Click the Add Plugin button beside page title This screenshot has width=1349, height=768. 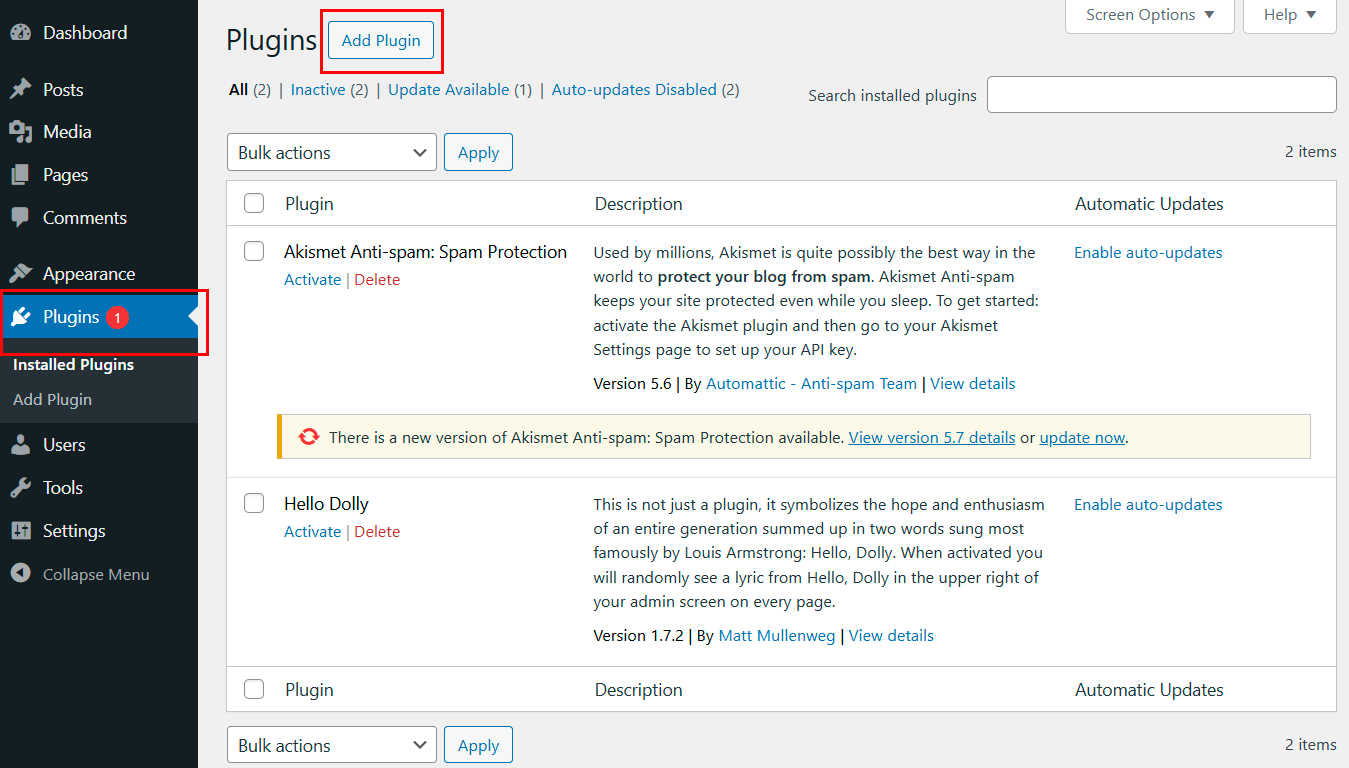tap(381, 41)
